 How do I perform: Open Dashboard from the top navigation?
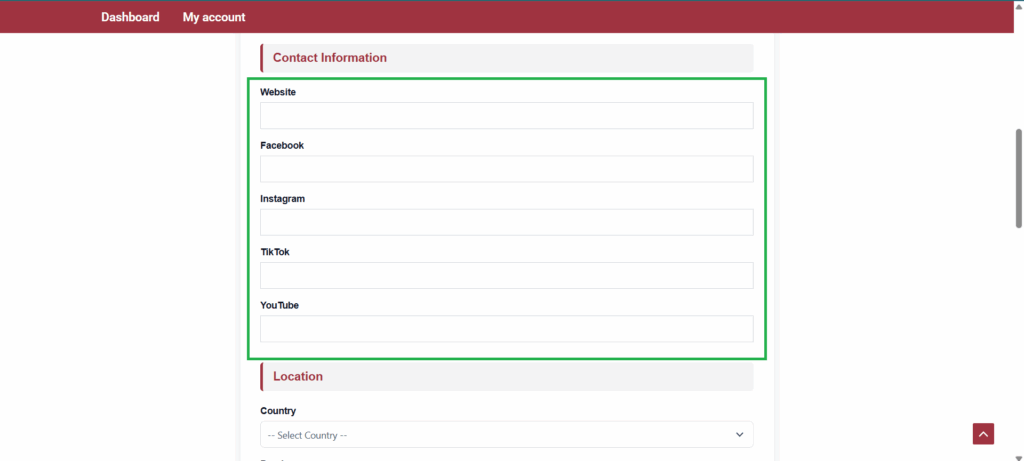coord(130,17)
